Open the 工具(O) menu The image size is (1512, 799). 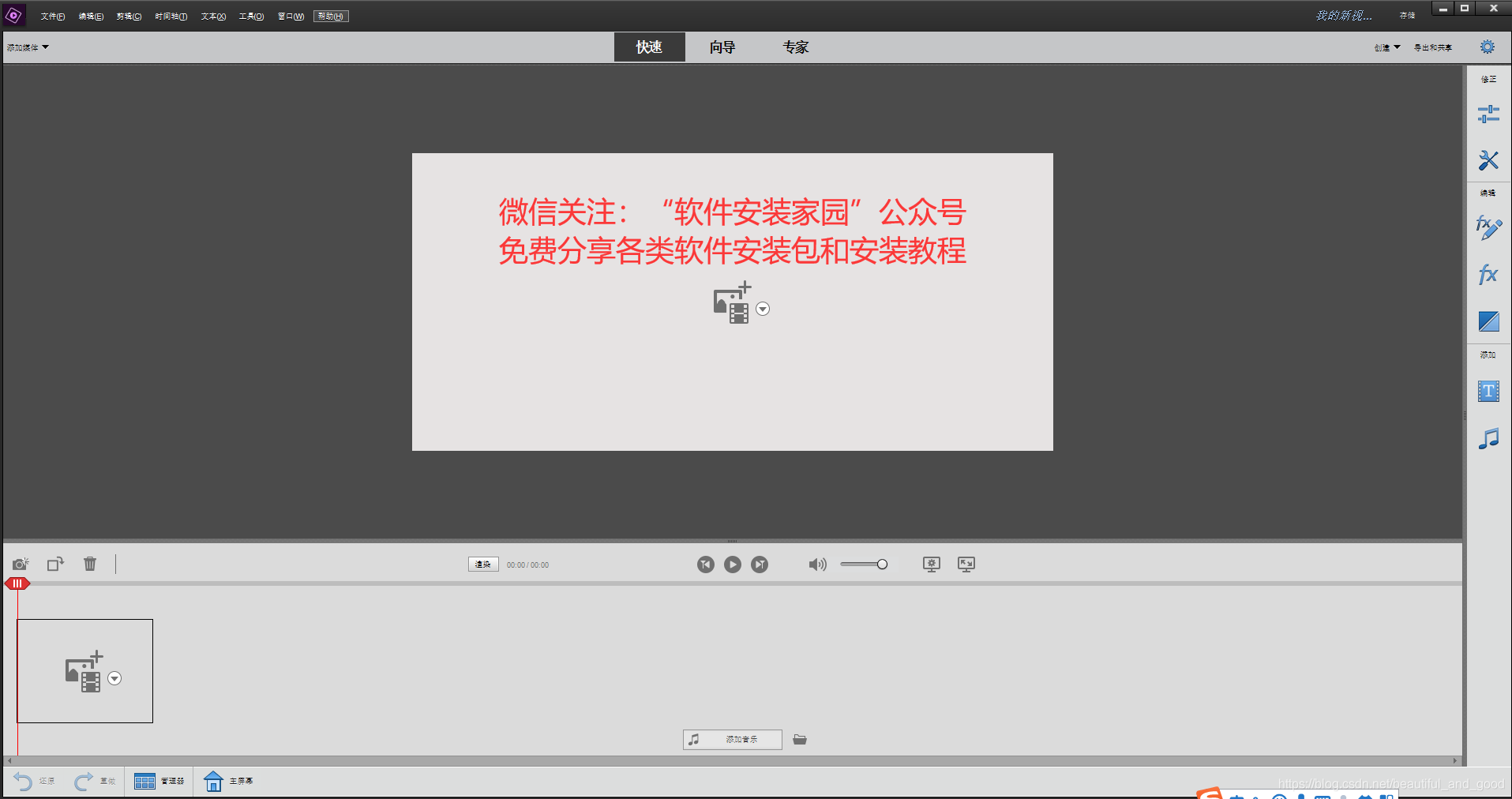[x=251, y=17]
